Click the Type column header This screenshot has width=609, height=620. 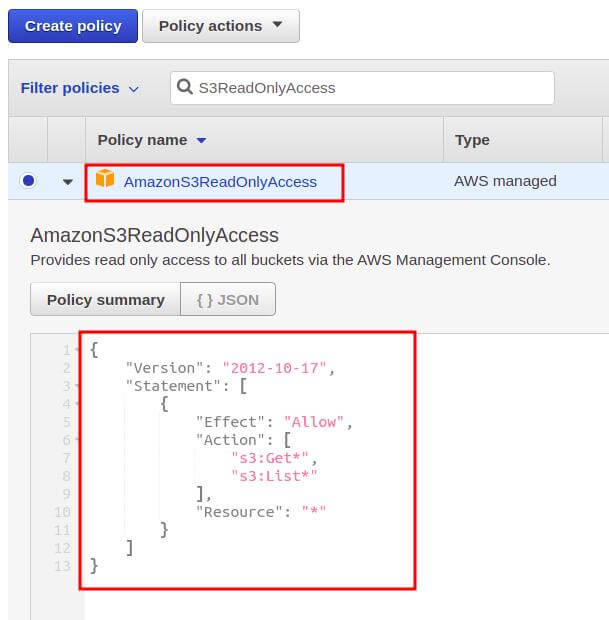point(472,140)
